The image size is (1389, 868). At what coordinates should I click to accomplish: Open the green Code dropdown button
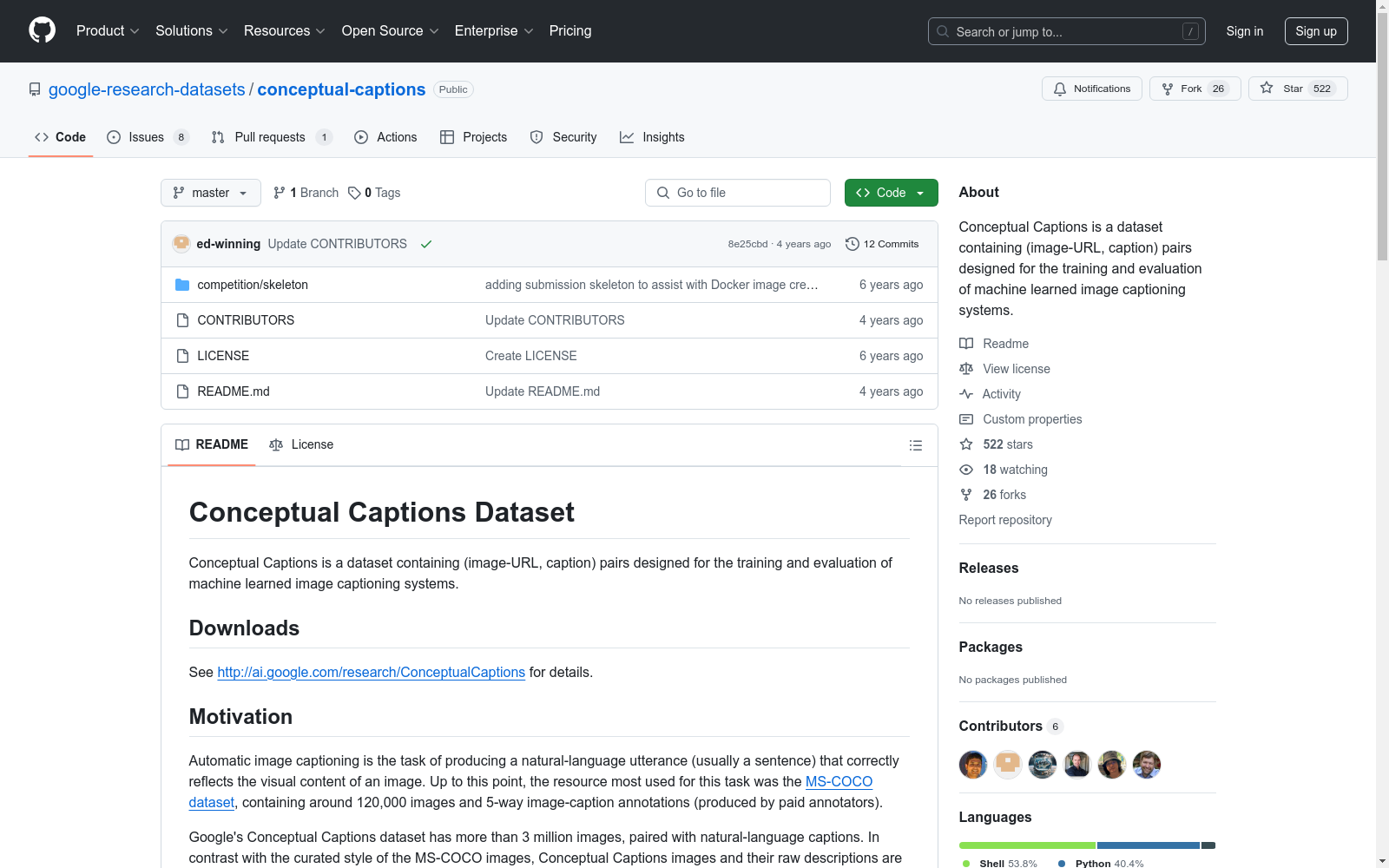tap(892, 193)
